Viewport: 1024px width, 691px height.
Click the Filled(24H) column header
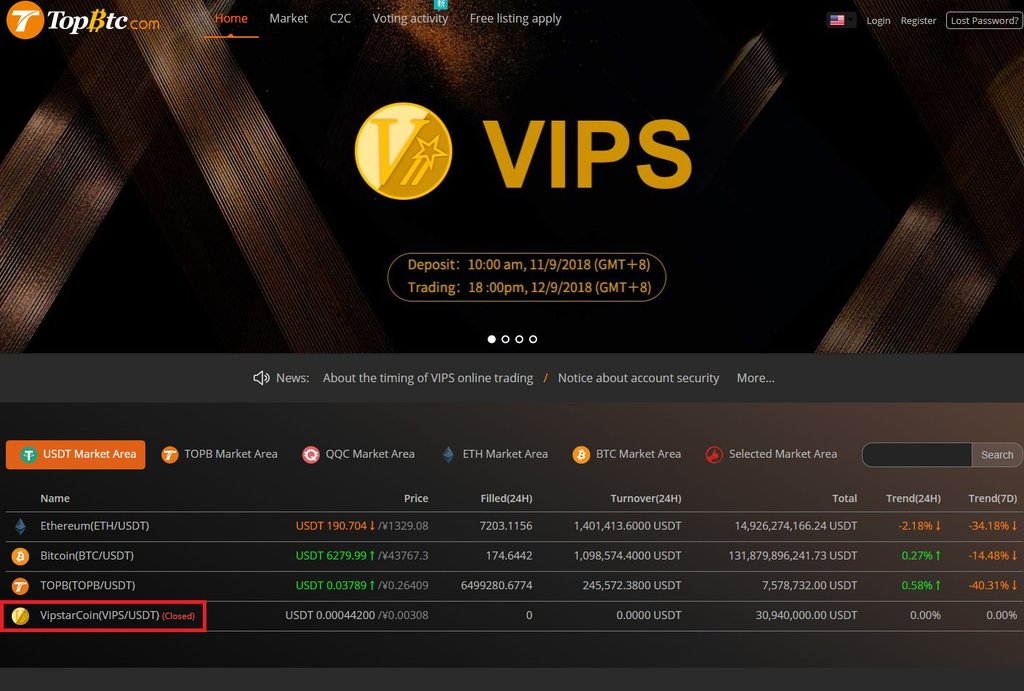(506, 498)
